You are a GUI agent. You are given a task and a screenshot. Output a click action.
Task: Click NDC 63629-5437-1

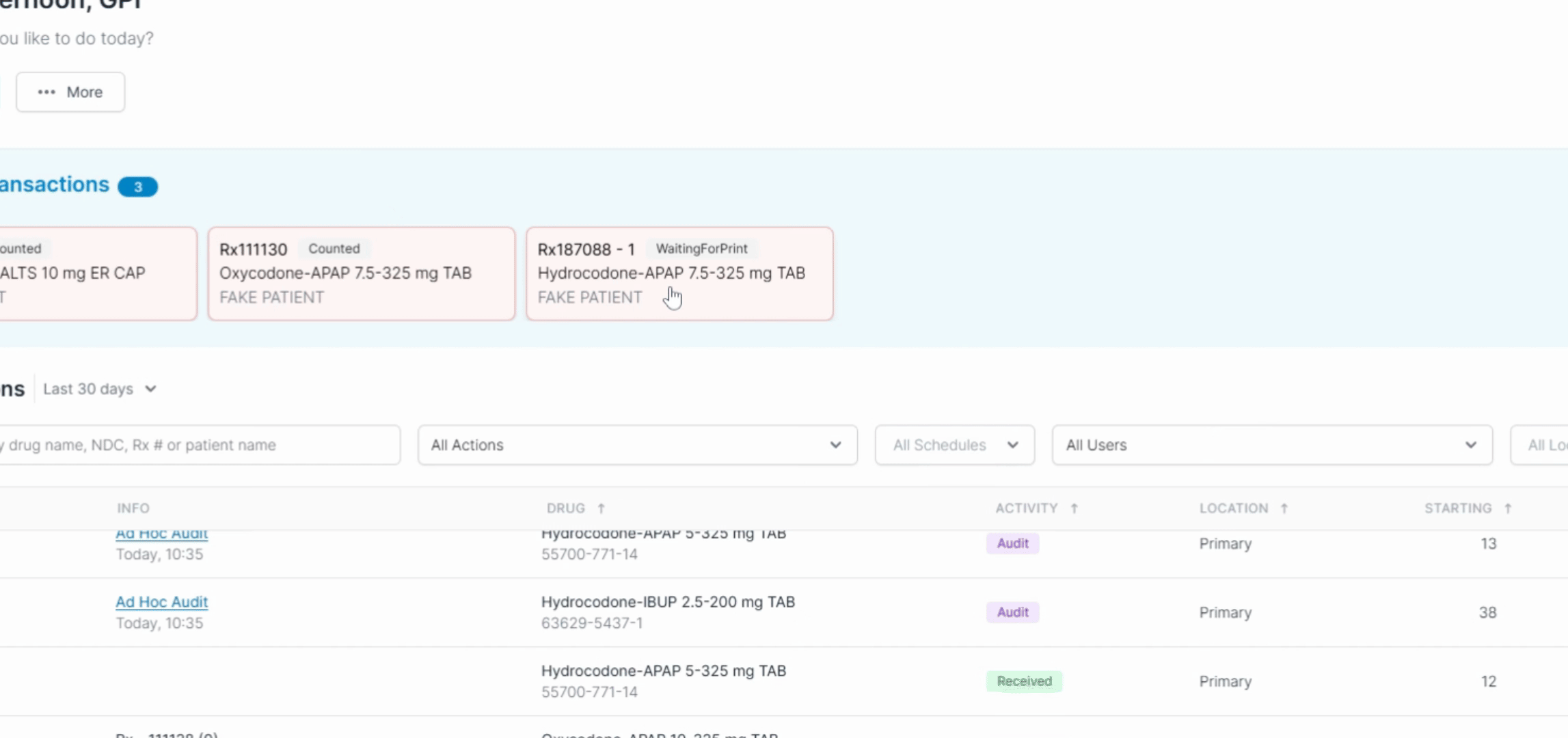pos(592,623)
